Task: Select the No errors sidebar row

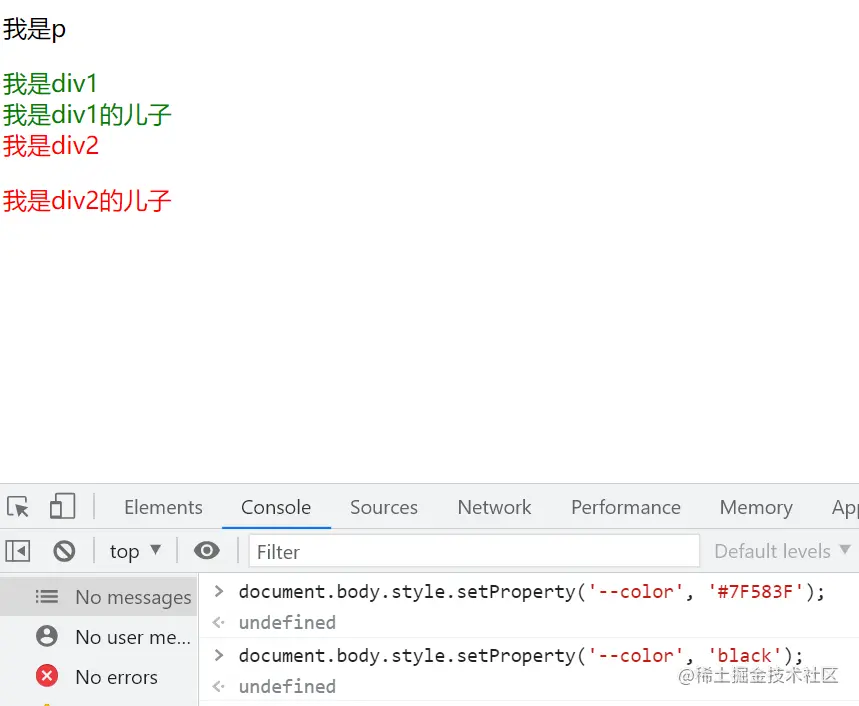Action: 99,676
